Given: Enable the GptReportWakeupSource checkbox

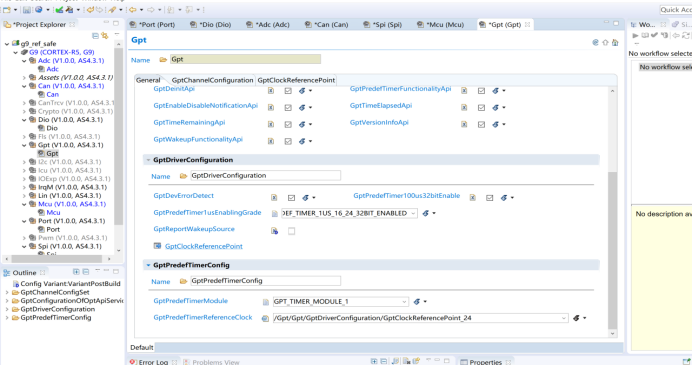Looking at the screenshot, I should click(x=291, y=231).
